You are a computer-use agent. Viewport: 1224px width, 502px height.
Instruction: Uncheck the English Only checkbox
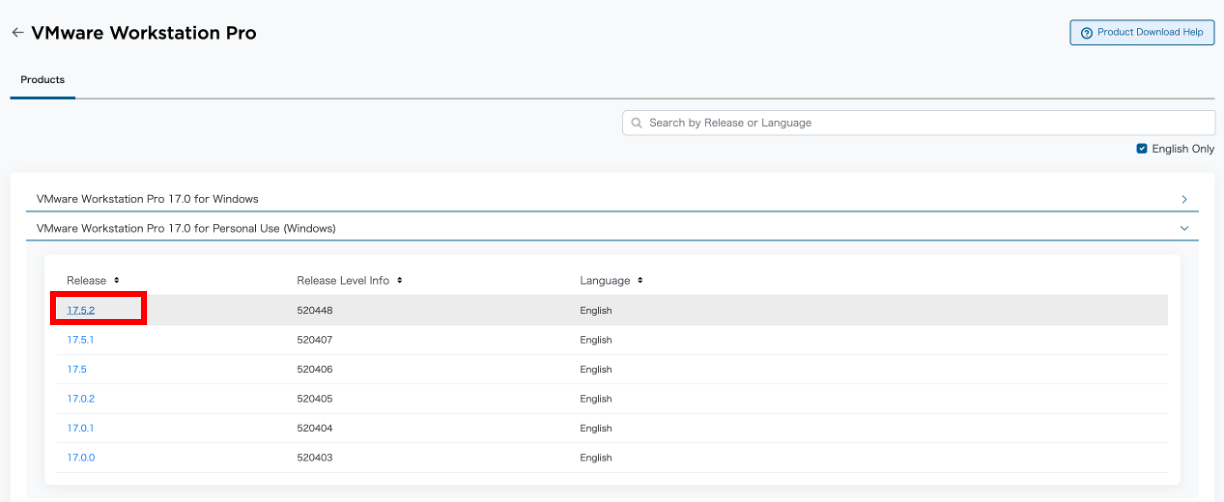[x=1142, y=149]
